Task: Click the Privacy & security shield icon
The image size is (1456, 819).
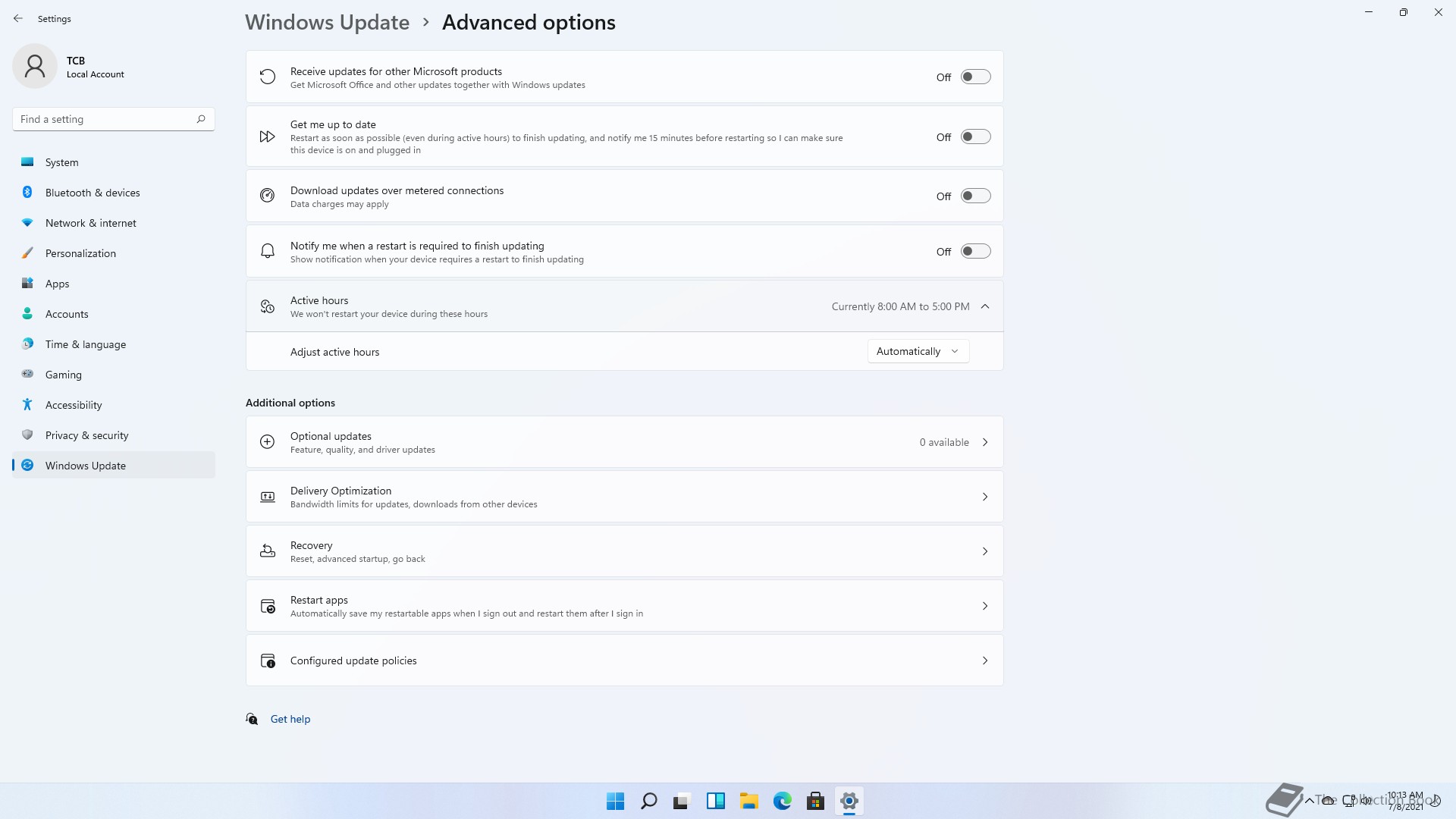Action: pyautogui.click(x=27, y=435)
